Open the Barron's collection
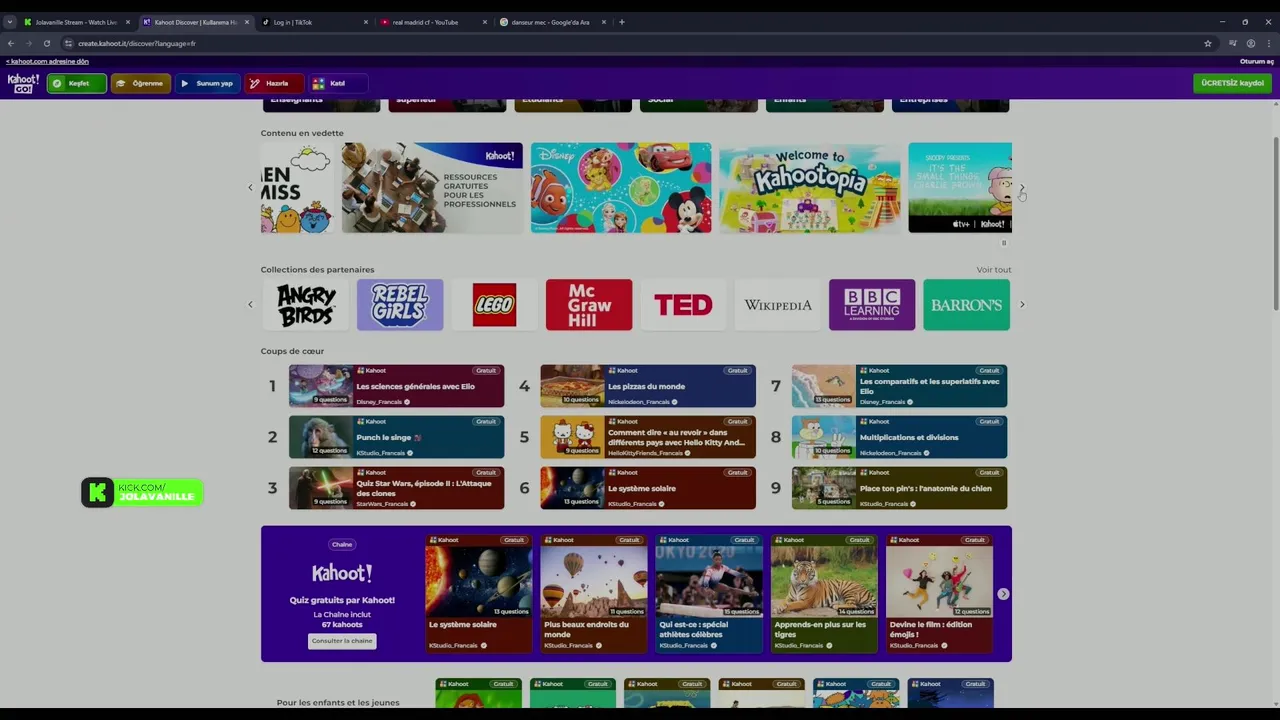 coord(966,305)
